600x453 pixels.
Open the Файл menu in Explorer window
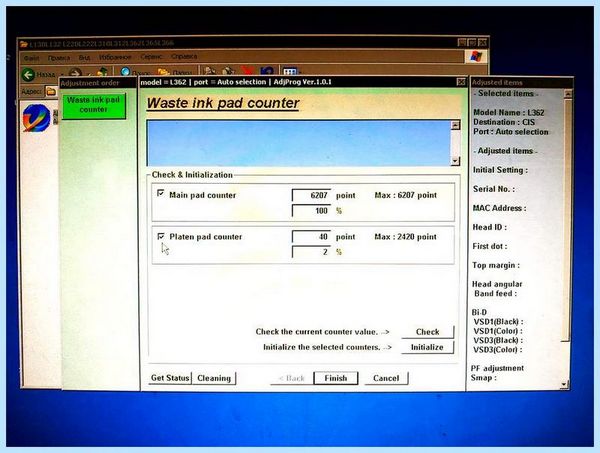click(31, 58)
